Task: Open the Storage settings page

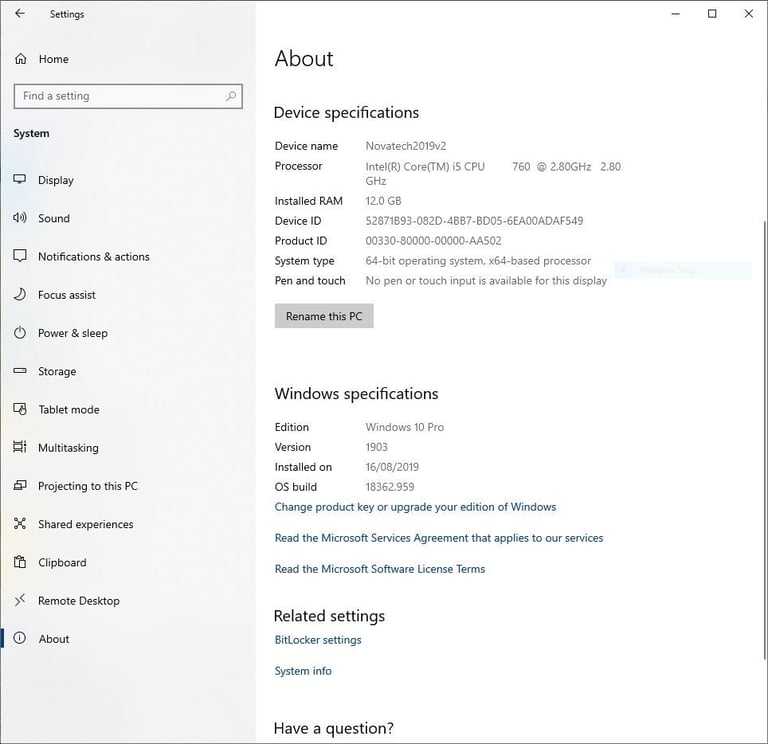Action: pos(57,371)
